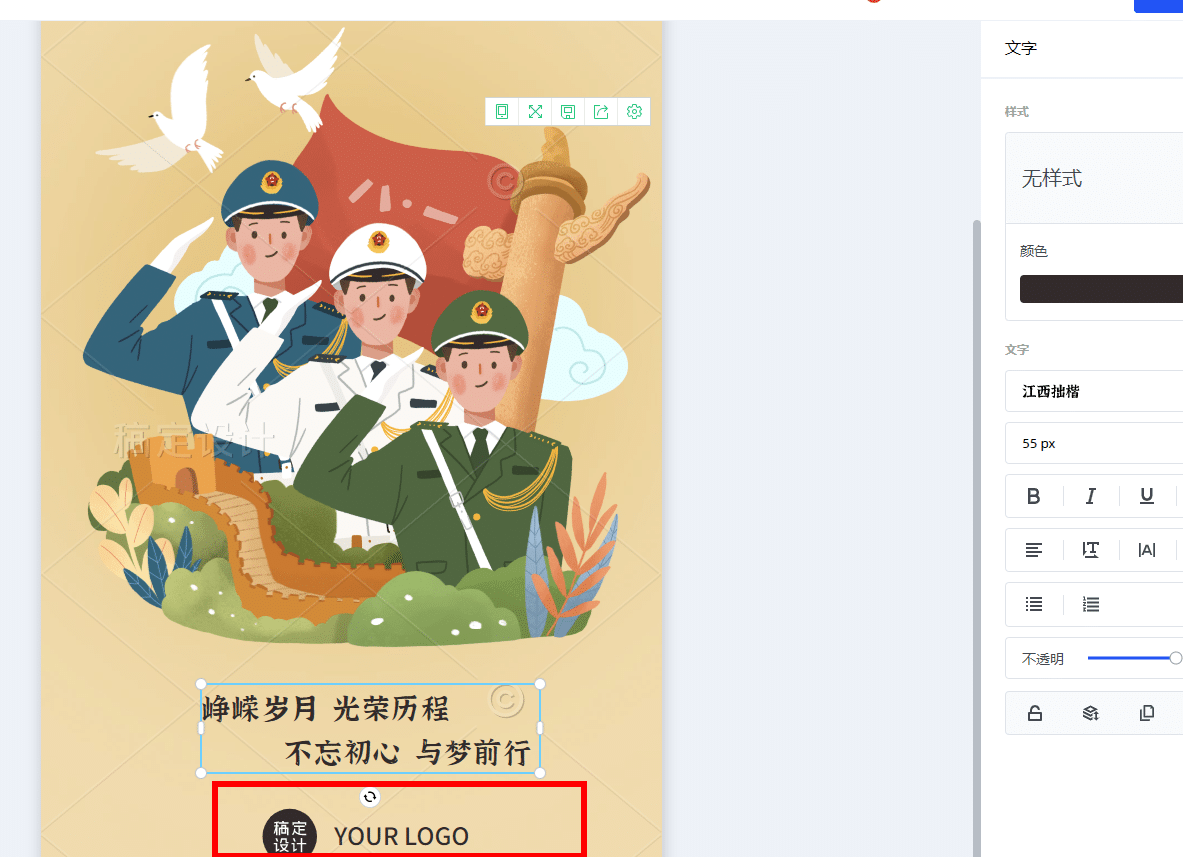Viewport: 1183px width, 857px height.
Task: Open the dark text color swatch
Action: pos(1102,289)
